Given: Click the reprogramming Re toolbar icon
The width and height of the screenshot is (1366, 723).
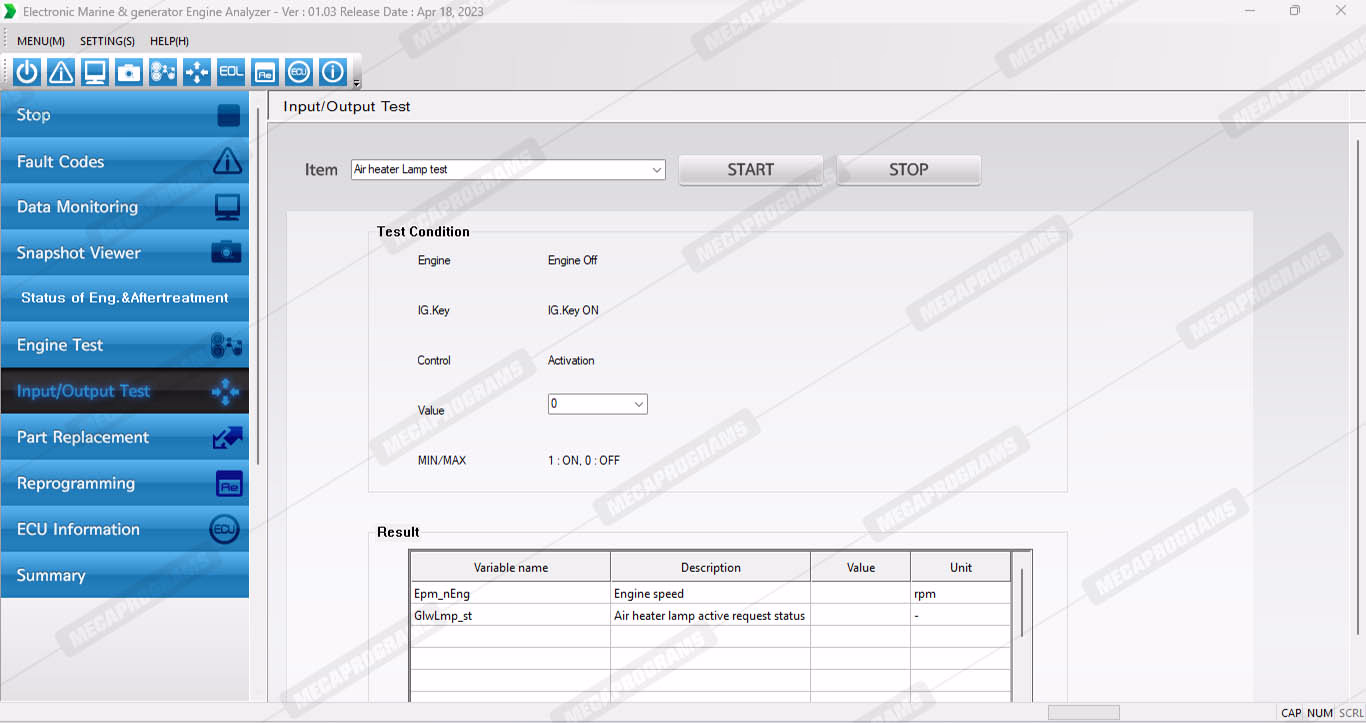Looking at the screenshot, I should tap(265, 72).
